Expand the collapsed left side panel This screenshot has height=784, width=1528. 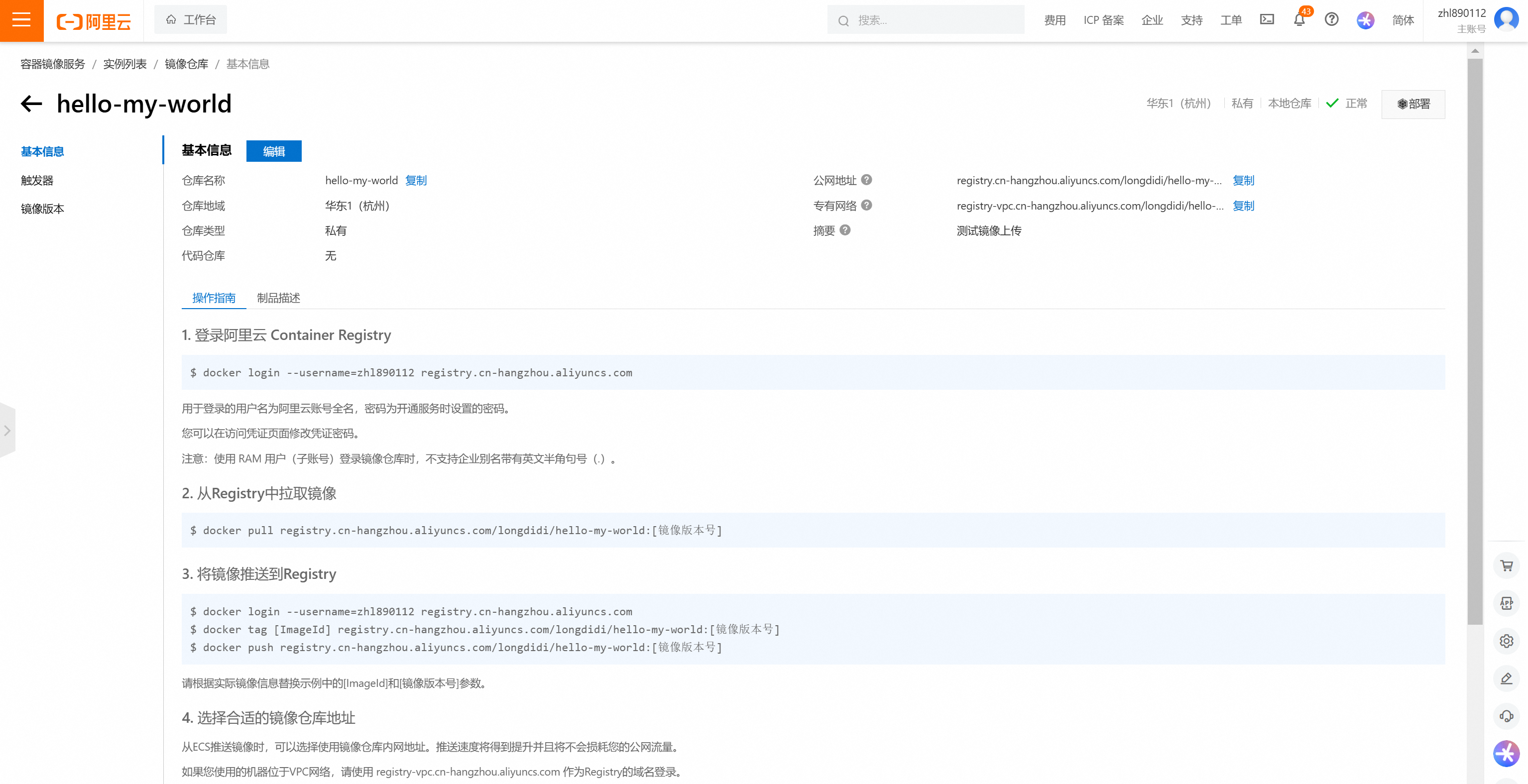[7, 431]
